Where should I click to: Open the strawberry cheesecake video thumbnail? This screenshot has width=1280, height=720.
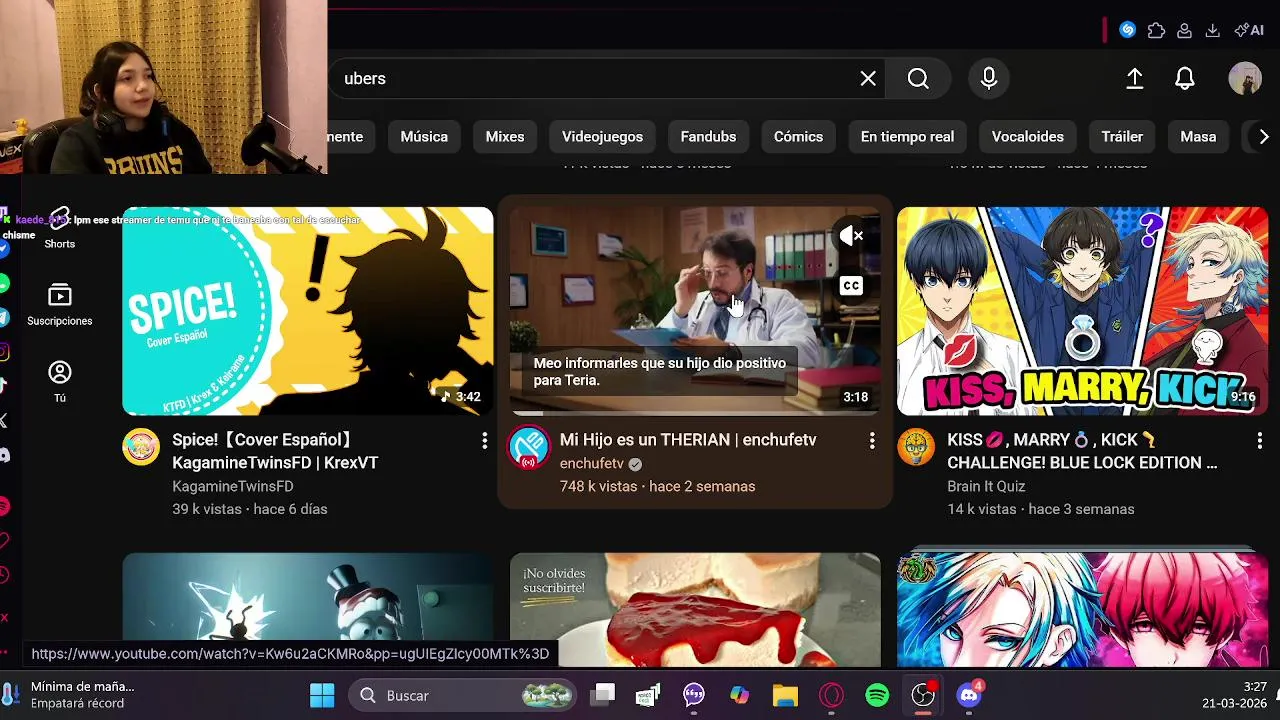click(695, 610)
